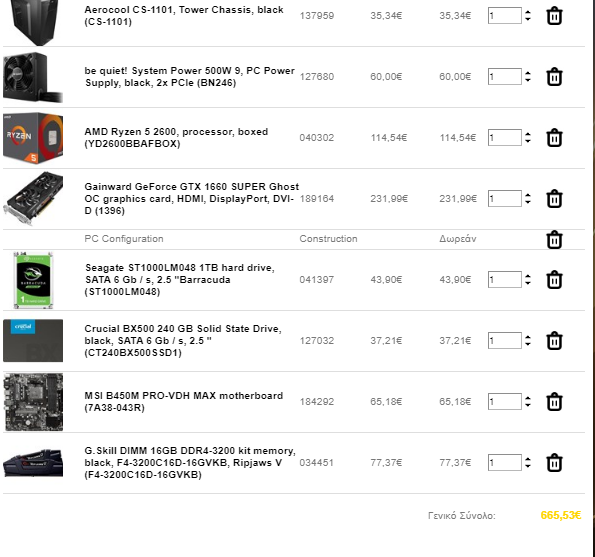Open Seagate ST1000LM048 hard drive product link
The width and height of the screenshot is (595, 557).
[x=180, y=280]
